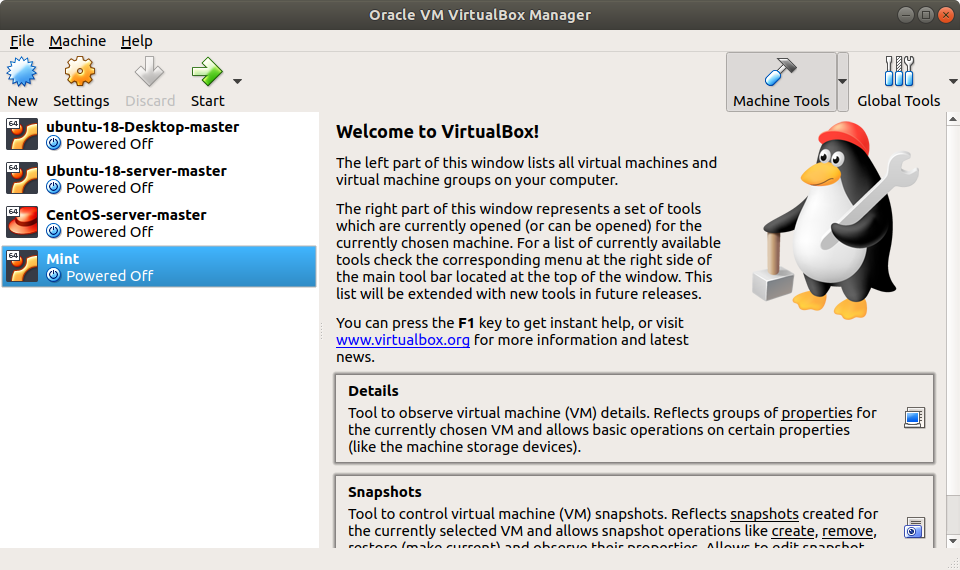This screenshot has height=570, width=960.
Task: Click the create link in Snapshots
Action: click(x=793, y=531)
